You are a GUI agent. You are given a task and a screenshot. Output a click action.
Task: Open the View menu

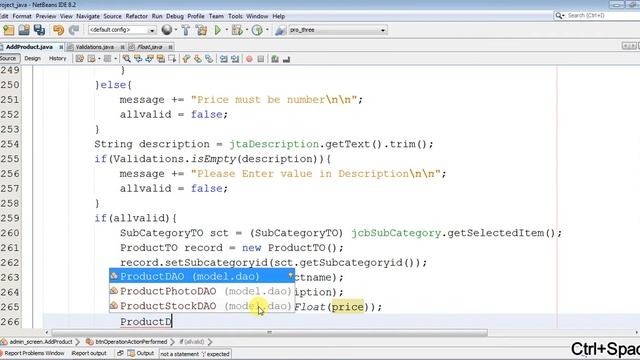point(66,16)
